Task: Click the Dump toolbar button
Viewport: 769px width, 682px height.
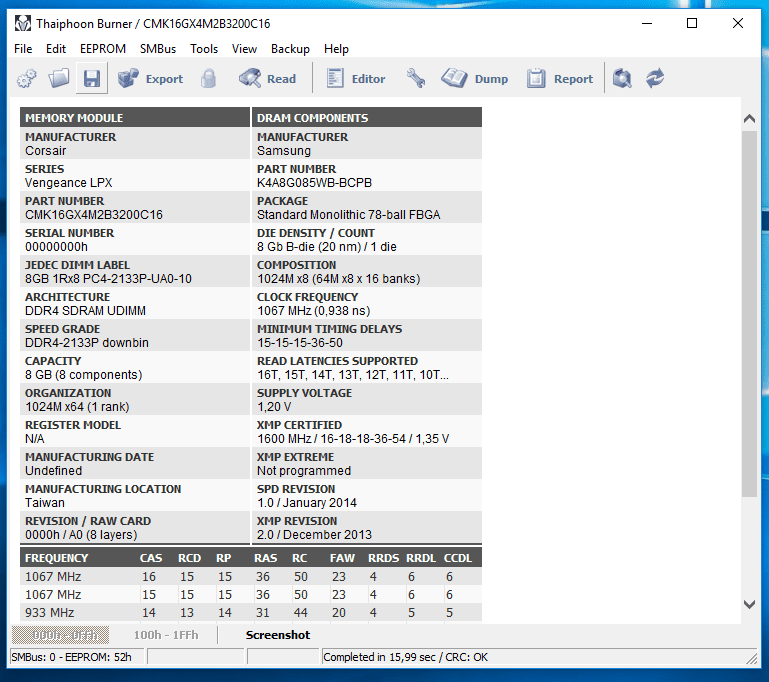Action: pos(474,78)
